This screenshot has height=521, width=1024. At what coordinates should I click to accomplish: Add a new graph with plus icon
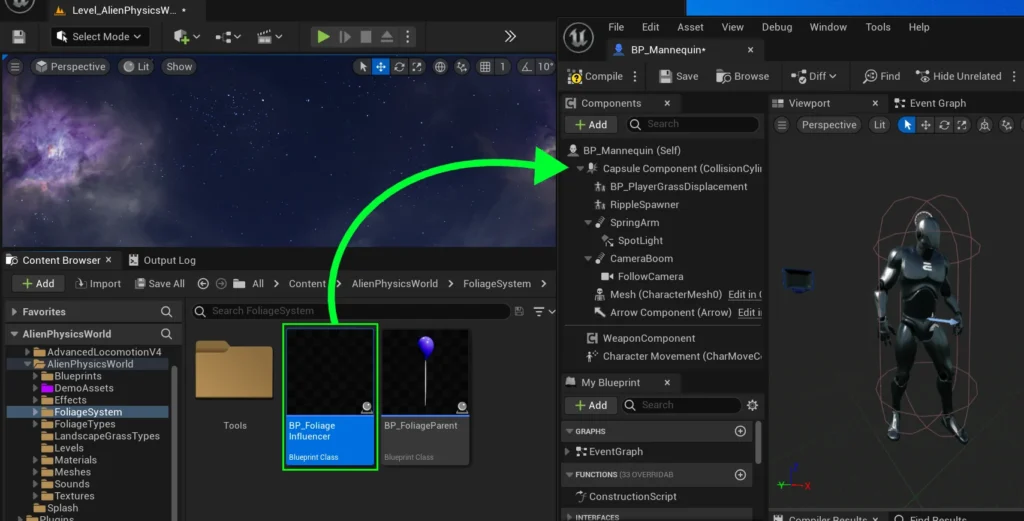click(x=740, y=431)
